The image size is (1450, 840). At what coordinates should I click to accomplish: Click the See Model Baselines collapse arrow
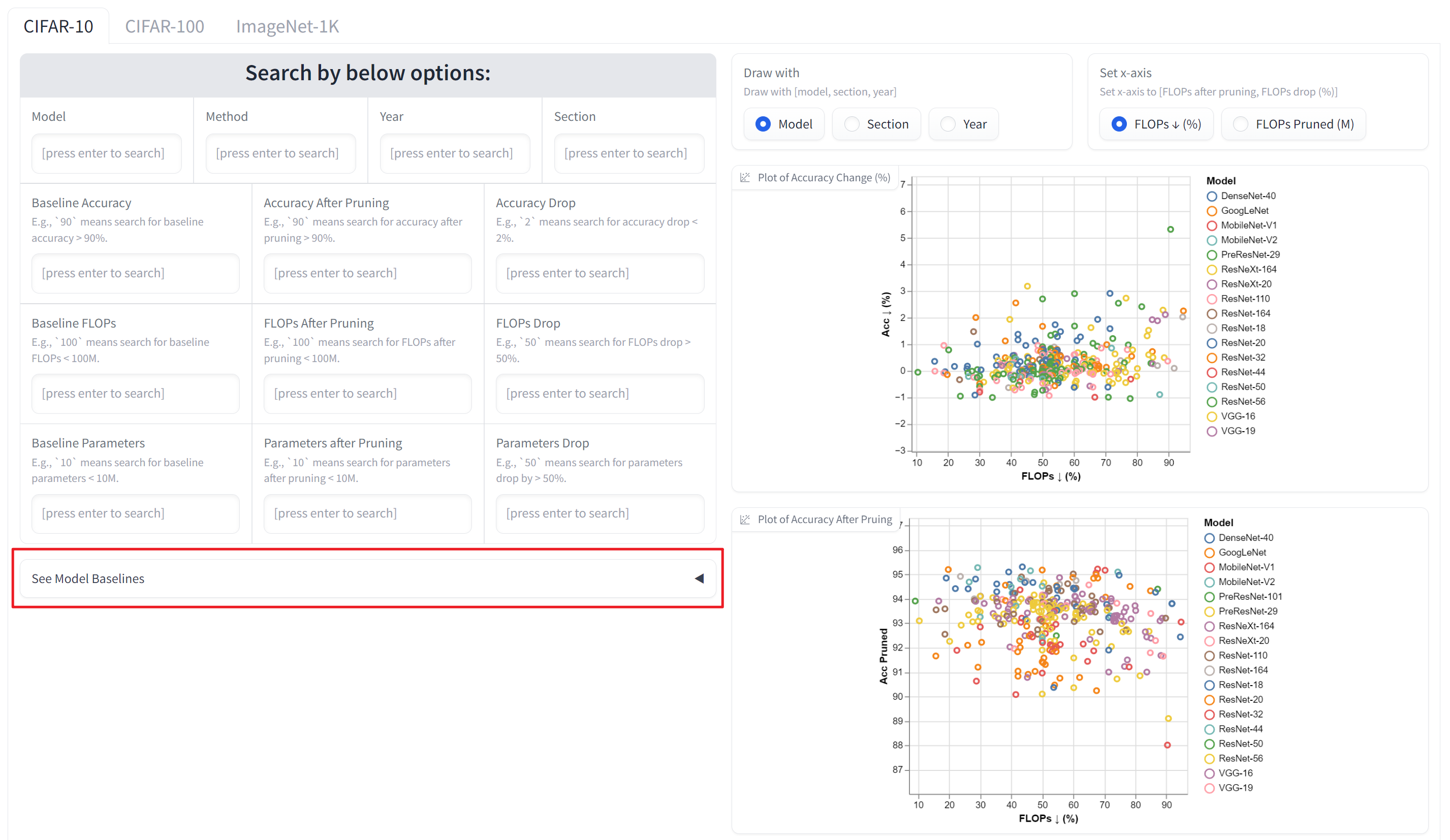point(699,578)
